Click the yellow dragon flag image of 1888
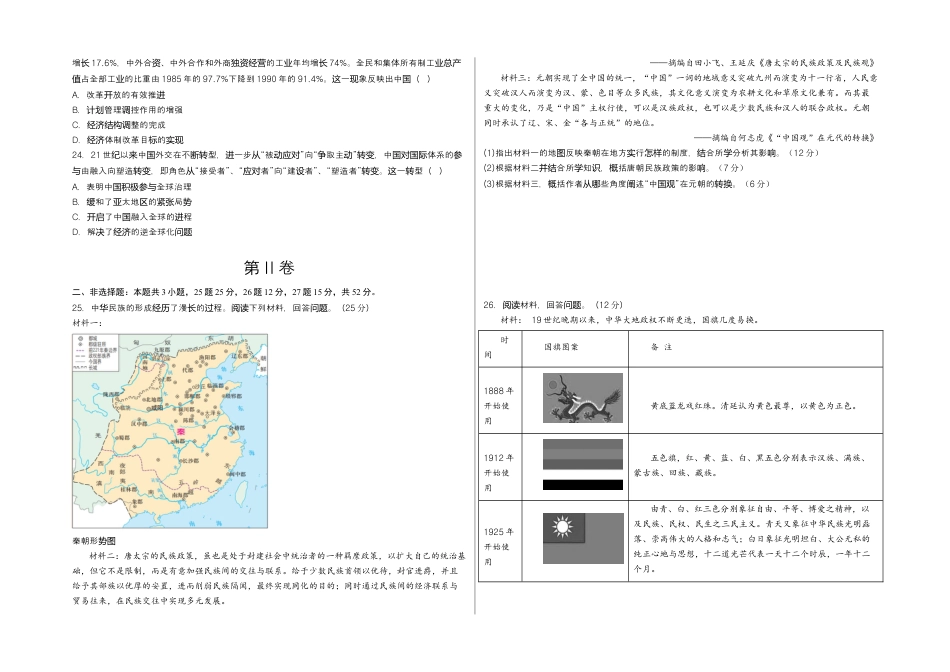The width and height of the screenshot is (950, 672). pyautogui.click(x=581, y=397)
